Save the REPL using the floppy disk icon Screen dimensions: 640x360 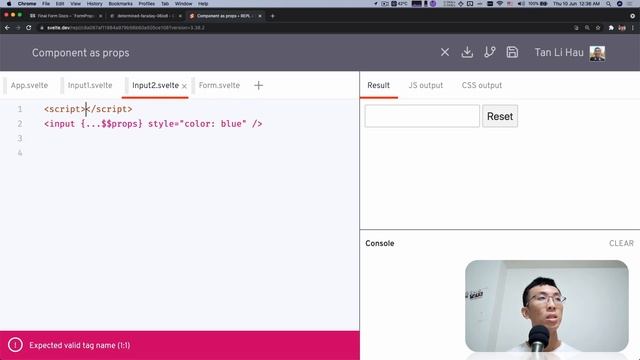click(512, 52)
